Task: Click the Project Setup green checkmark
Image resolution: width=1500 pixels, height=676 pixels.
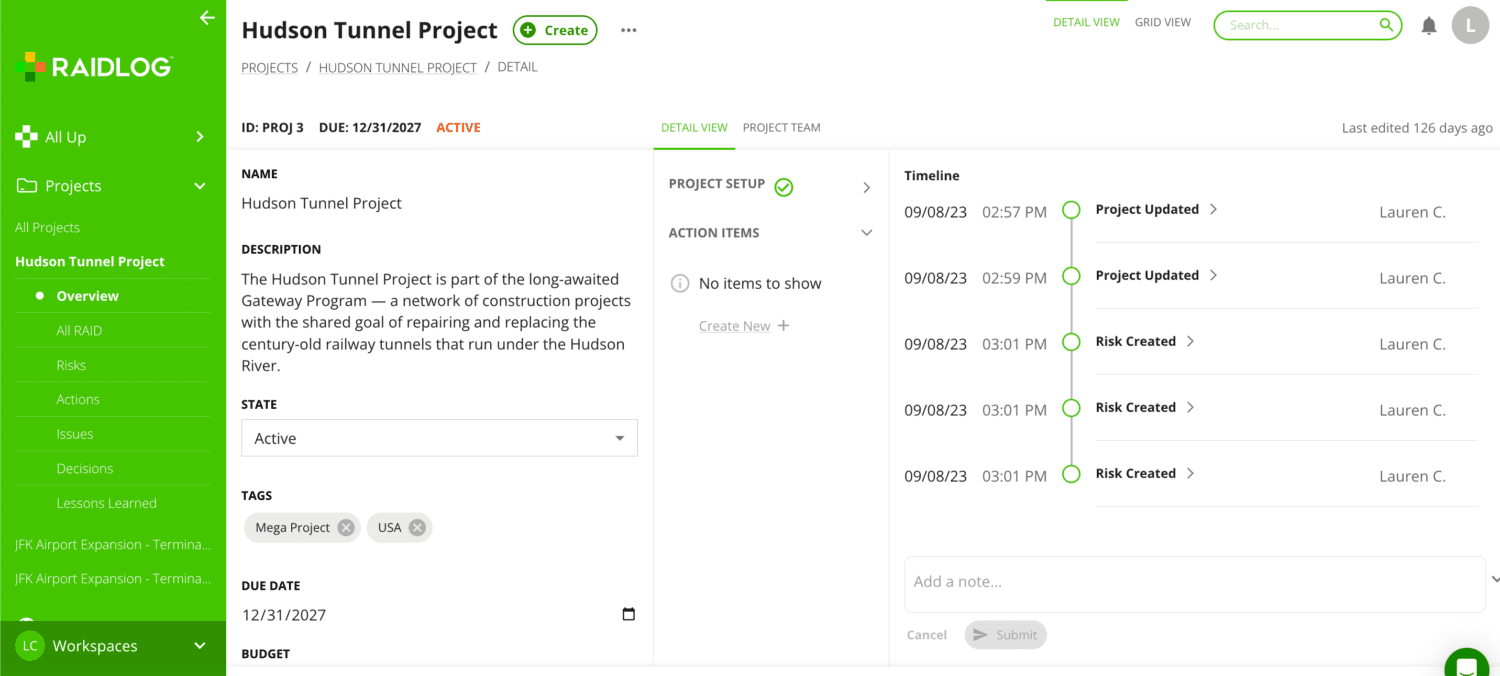Action: [x=784, y=187]
